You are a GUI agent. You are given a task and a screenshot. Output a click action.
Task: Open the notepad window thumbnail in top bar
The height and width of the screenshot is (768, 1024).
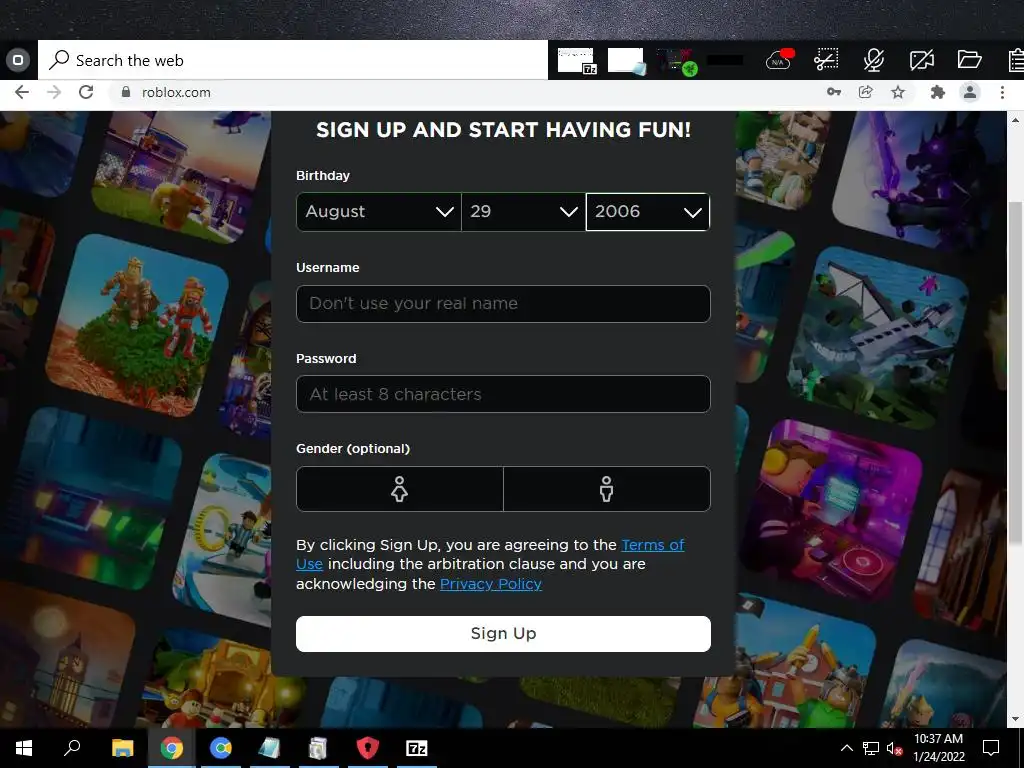(x=626, y=61)
